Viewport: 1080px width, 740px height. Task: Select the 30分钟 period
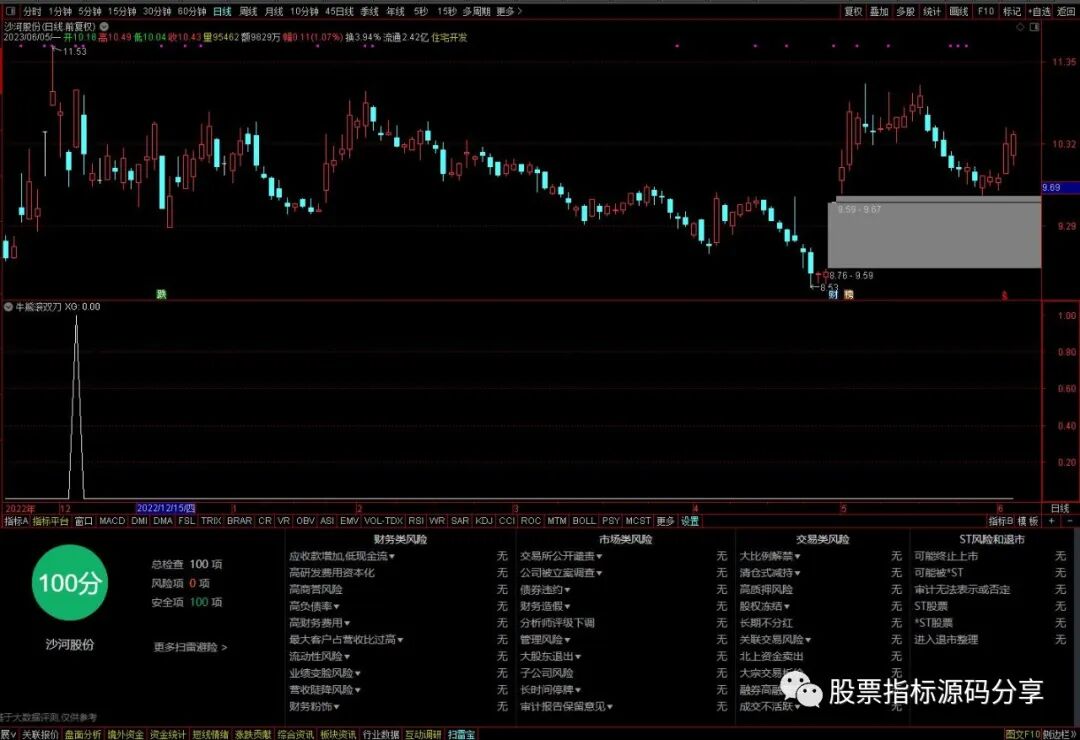(x=157, y=11)
